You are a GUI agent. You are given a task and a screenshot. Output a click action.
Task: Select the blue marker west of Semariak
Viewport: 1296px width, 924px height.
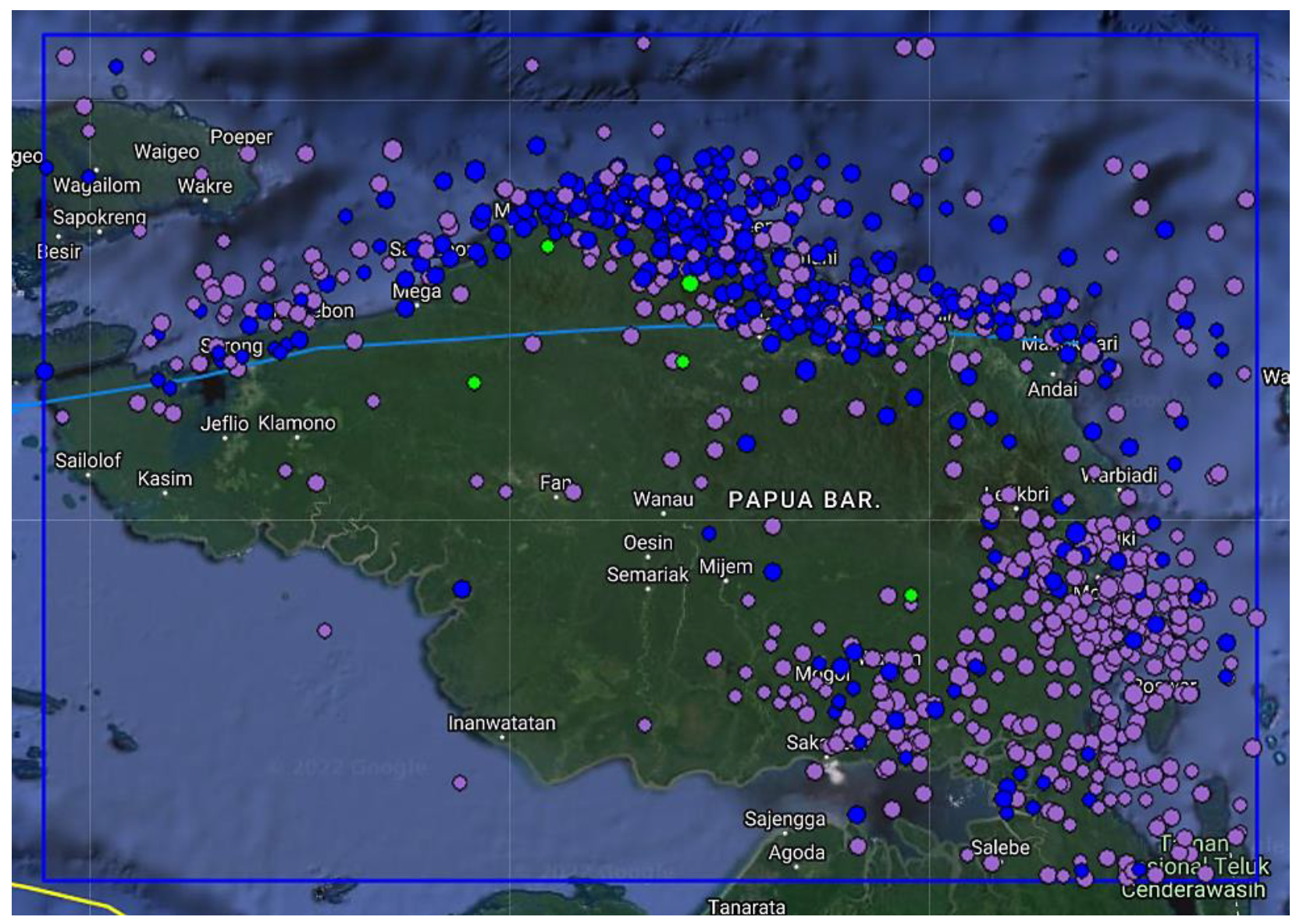click(461, 589)
